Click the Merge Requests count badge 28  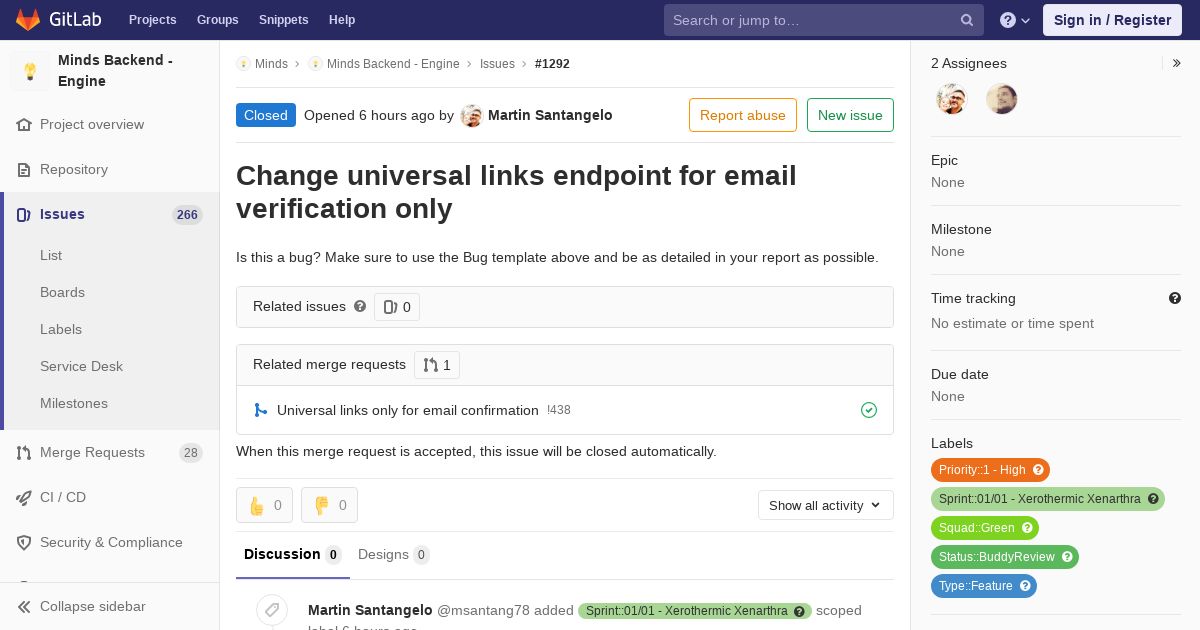190,453
